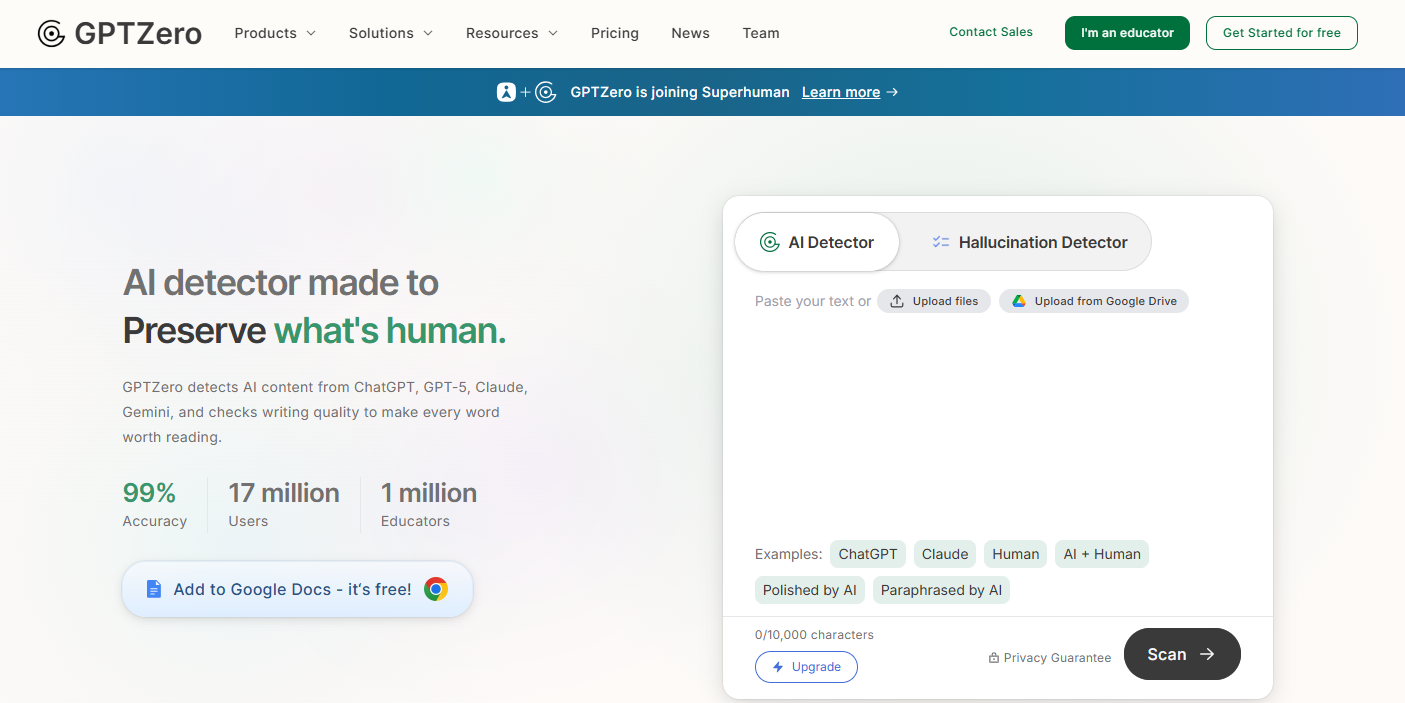Click the GPTZero wordmark text
The height and width of the screenshot is (703, 1405).
138,33
